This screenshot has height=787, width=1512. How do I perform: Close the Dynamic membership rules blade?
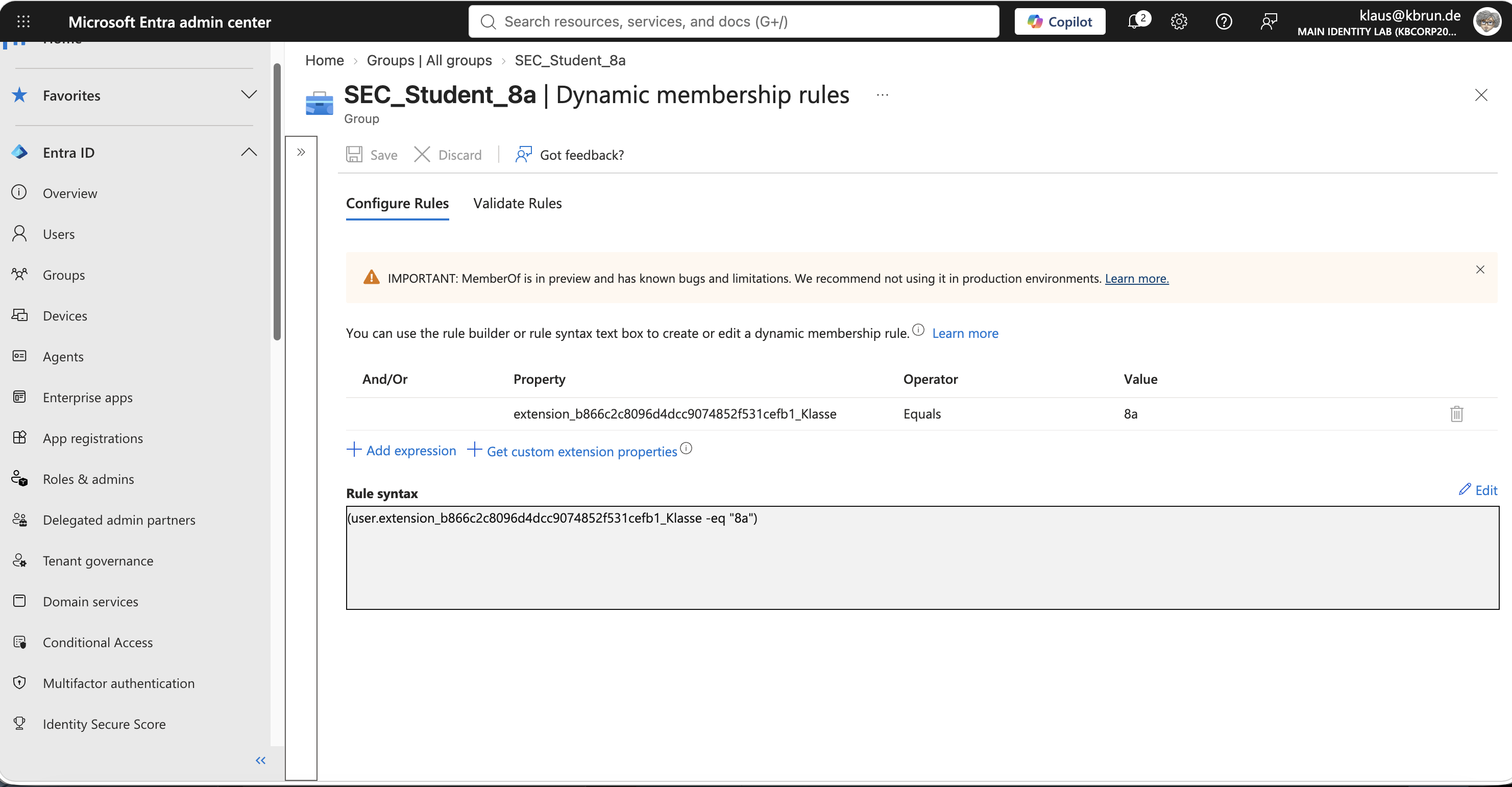1481,95
